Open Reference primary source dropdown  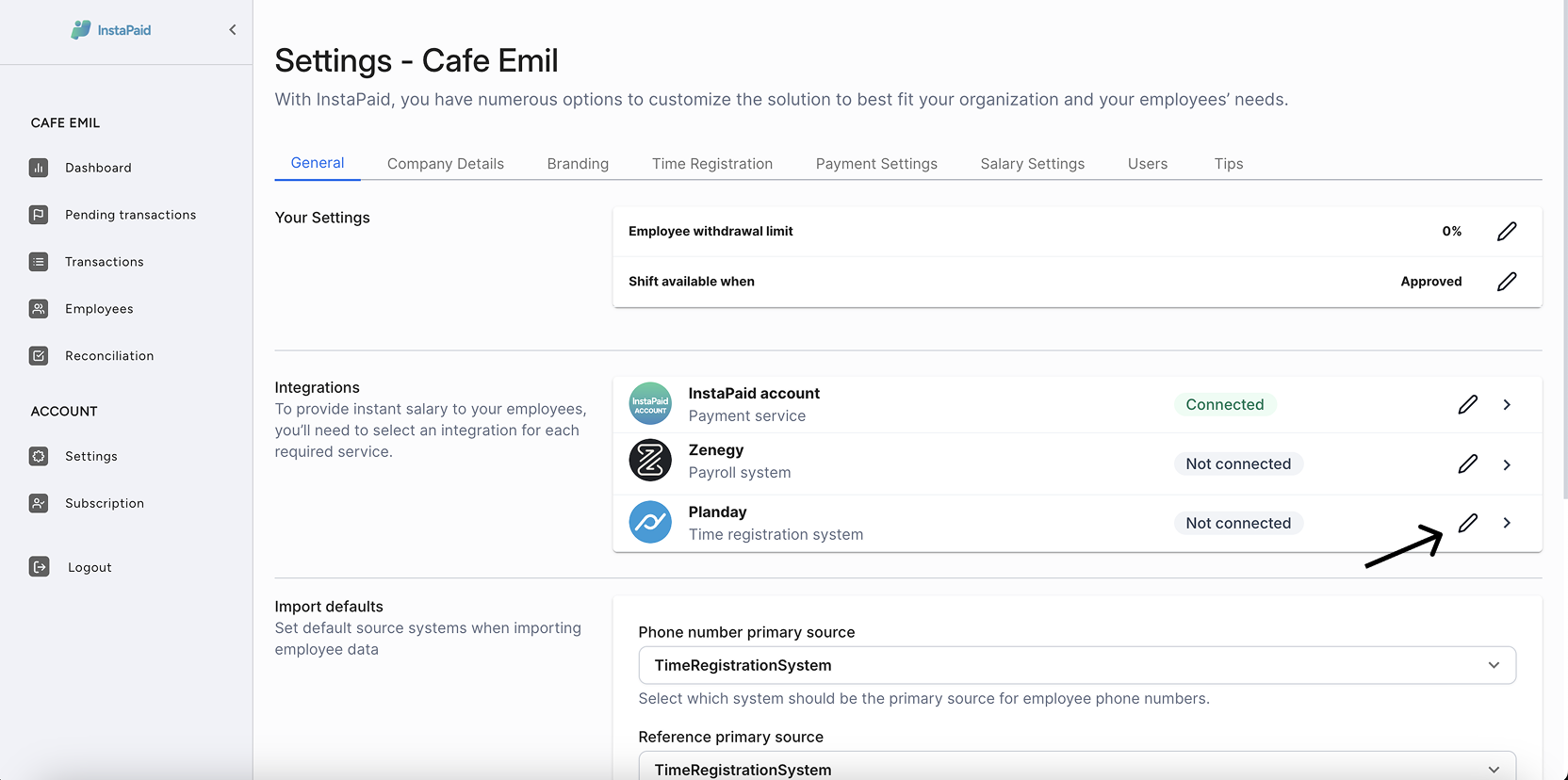[x=1076, y=768]
